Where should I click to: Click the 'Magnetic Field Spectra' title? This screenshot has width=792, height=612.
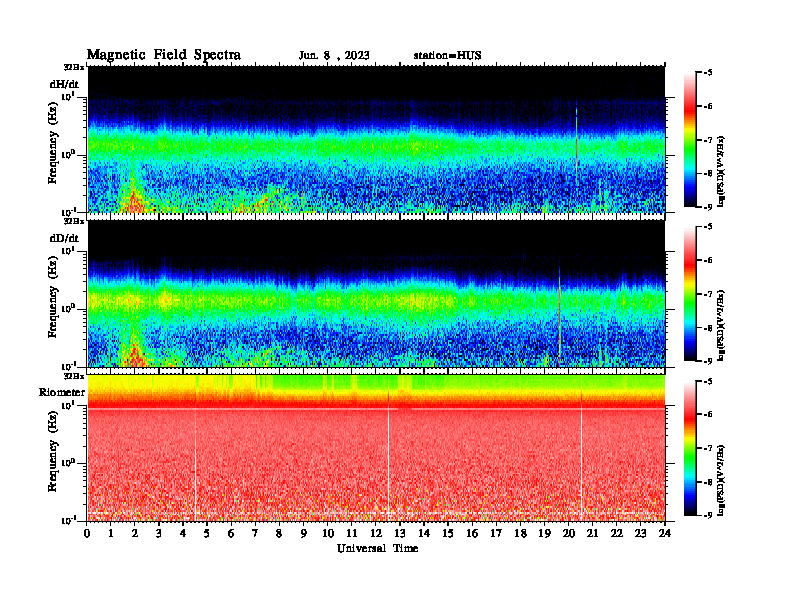pos(164,55)
